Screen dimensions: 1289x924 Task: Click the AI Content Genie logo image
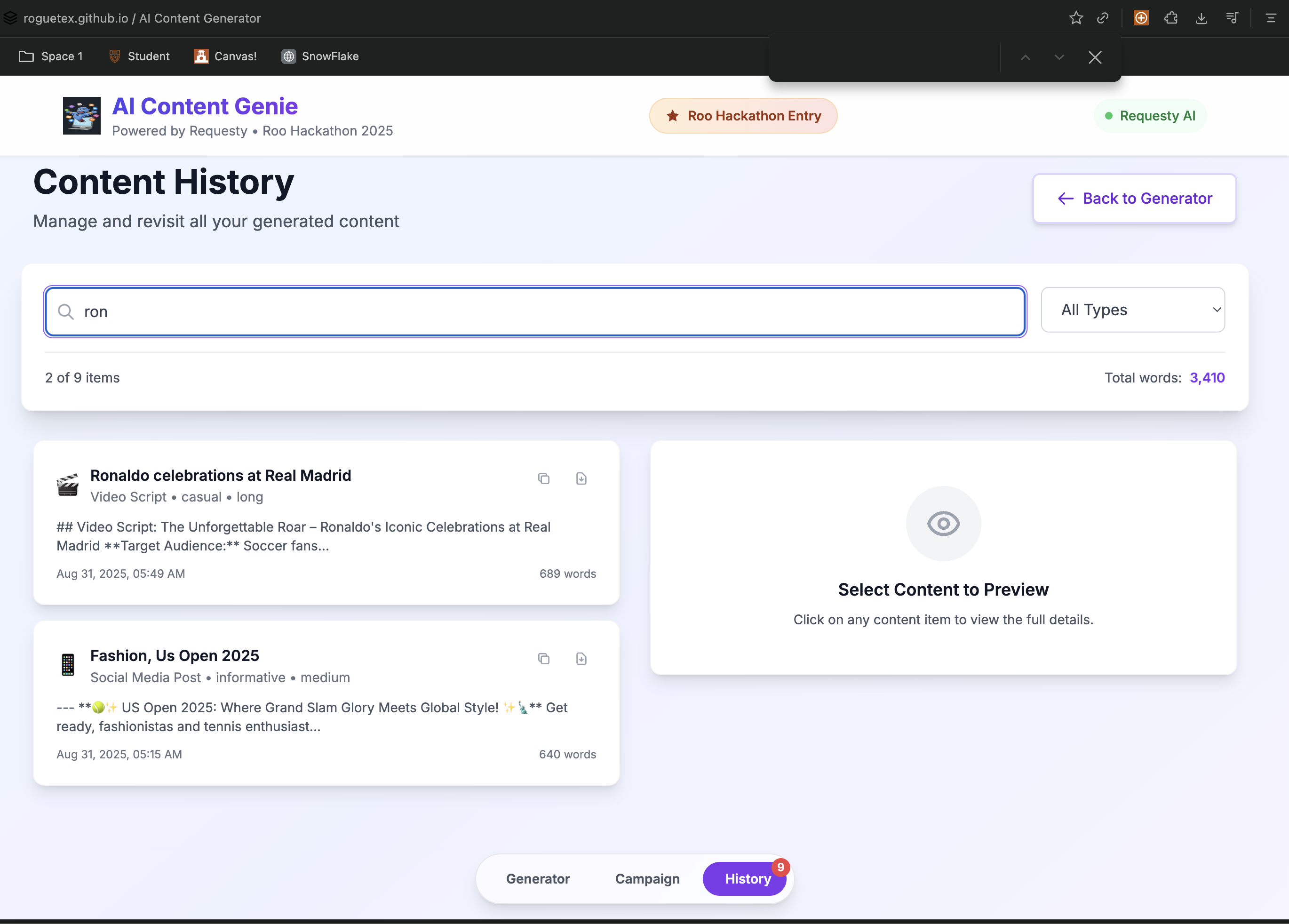click(x=81, y=116)
